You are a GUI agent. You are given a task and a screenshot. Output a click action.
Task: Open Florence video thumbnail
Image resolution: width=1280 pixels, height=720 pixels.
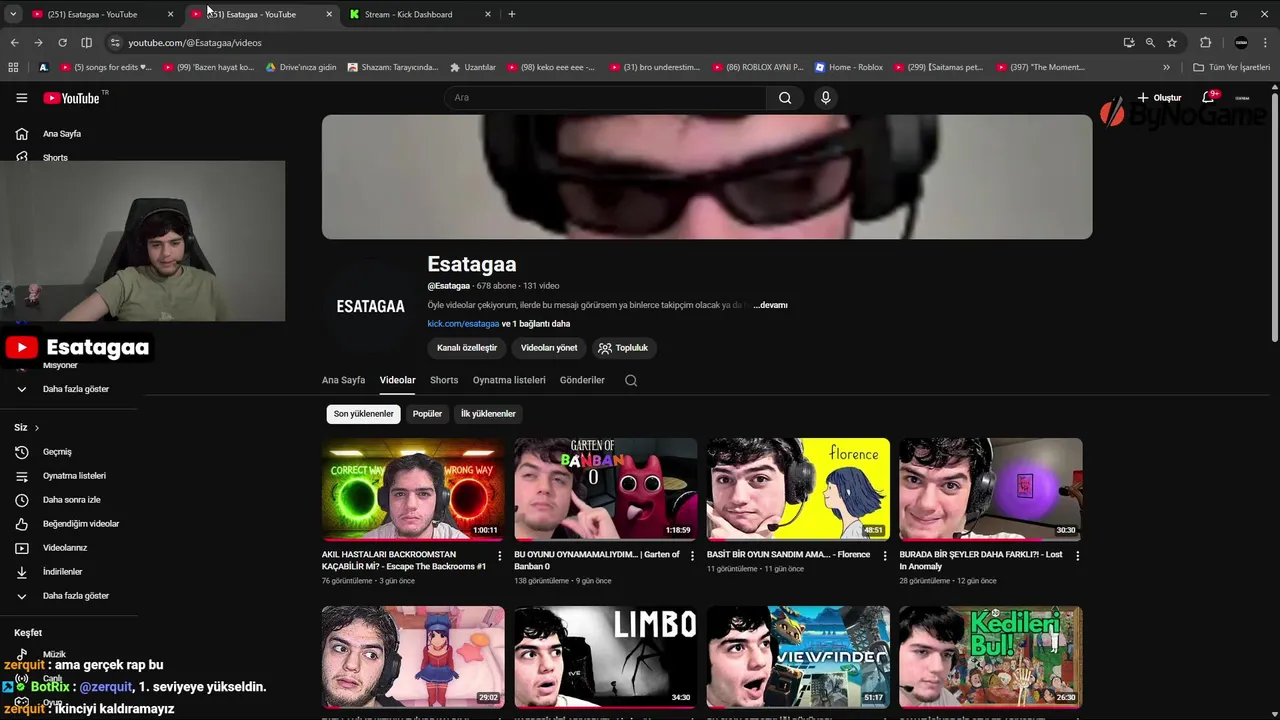[798, 489]
